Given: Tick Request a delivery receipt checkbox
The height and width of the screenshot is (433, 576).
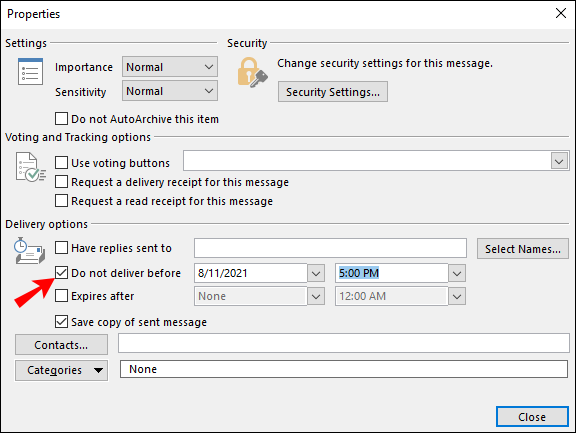Looking at the screenshot, I should [x=61, y=182].
